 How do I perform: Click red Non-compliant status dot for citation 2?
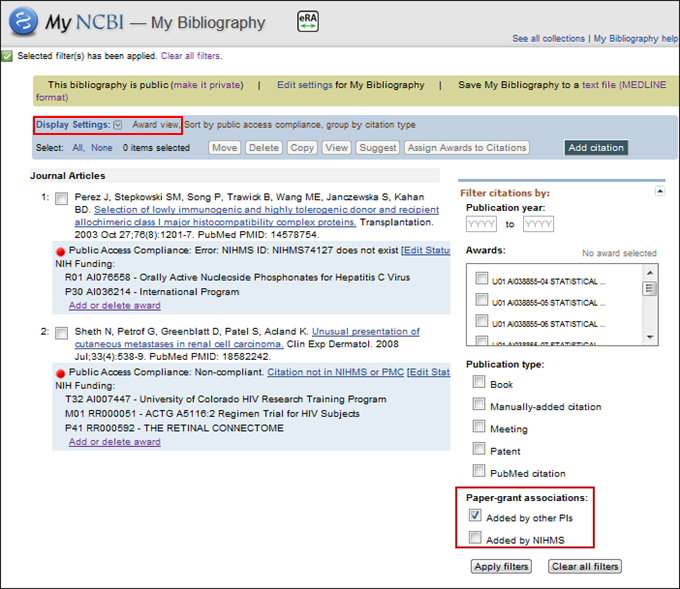point(61,372)
